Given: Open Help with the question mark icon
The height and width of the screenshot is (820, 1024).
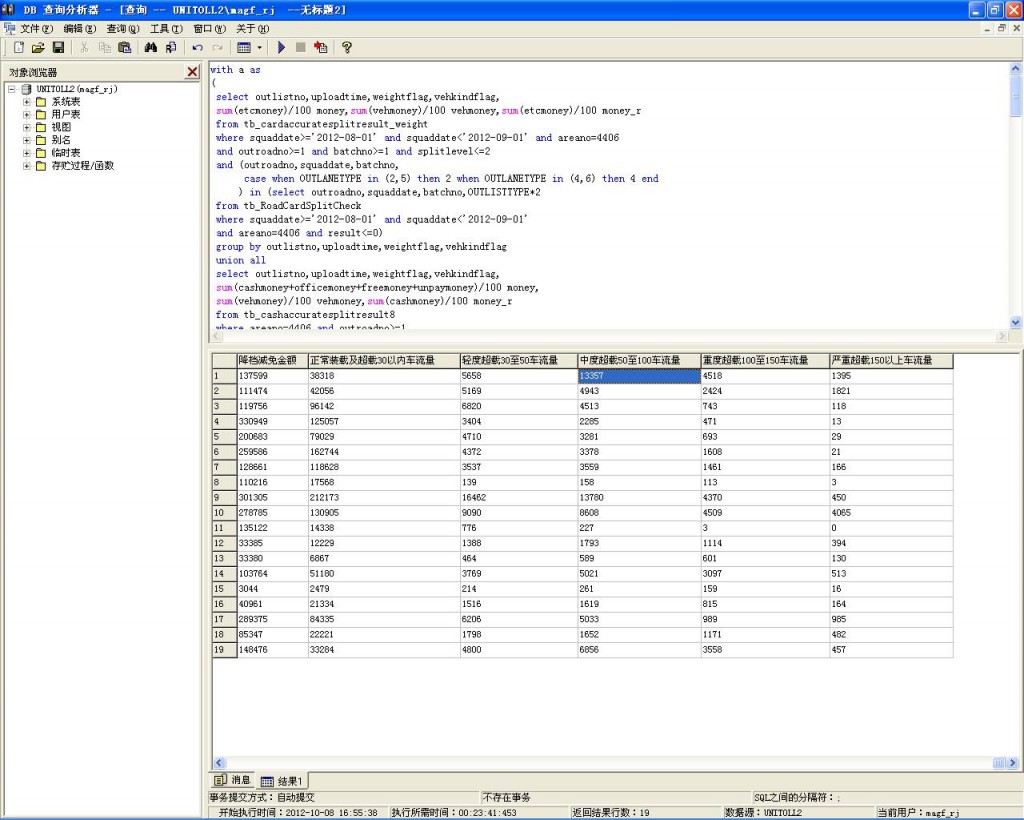Looking at the screenshot, I should (x=347, y=47).
